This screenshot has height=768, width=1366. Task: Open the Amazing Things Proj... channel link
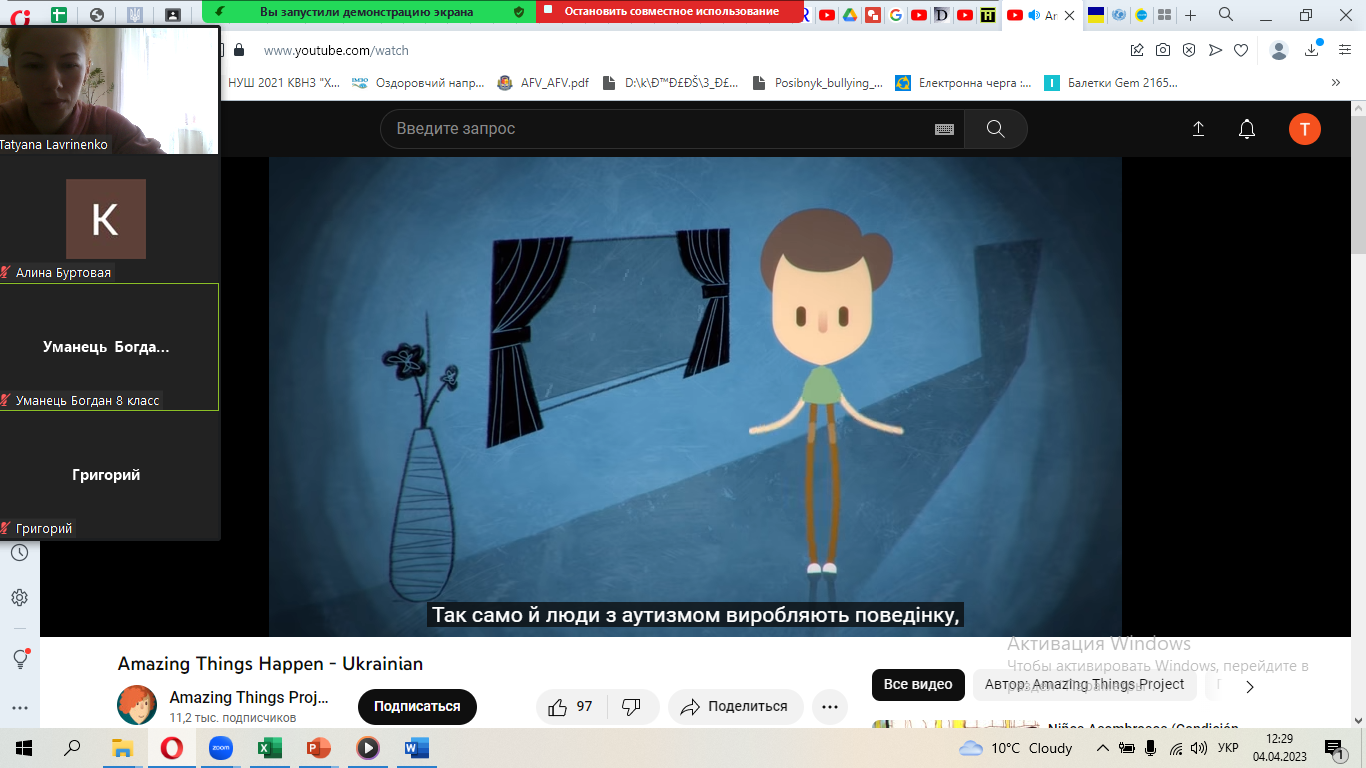click(x=249, y=697)
